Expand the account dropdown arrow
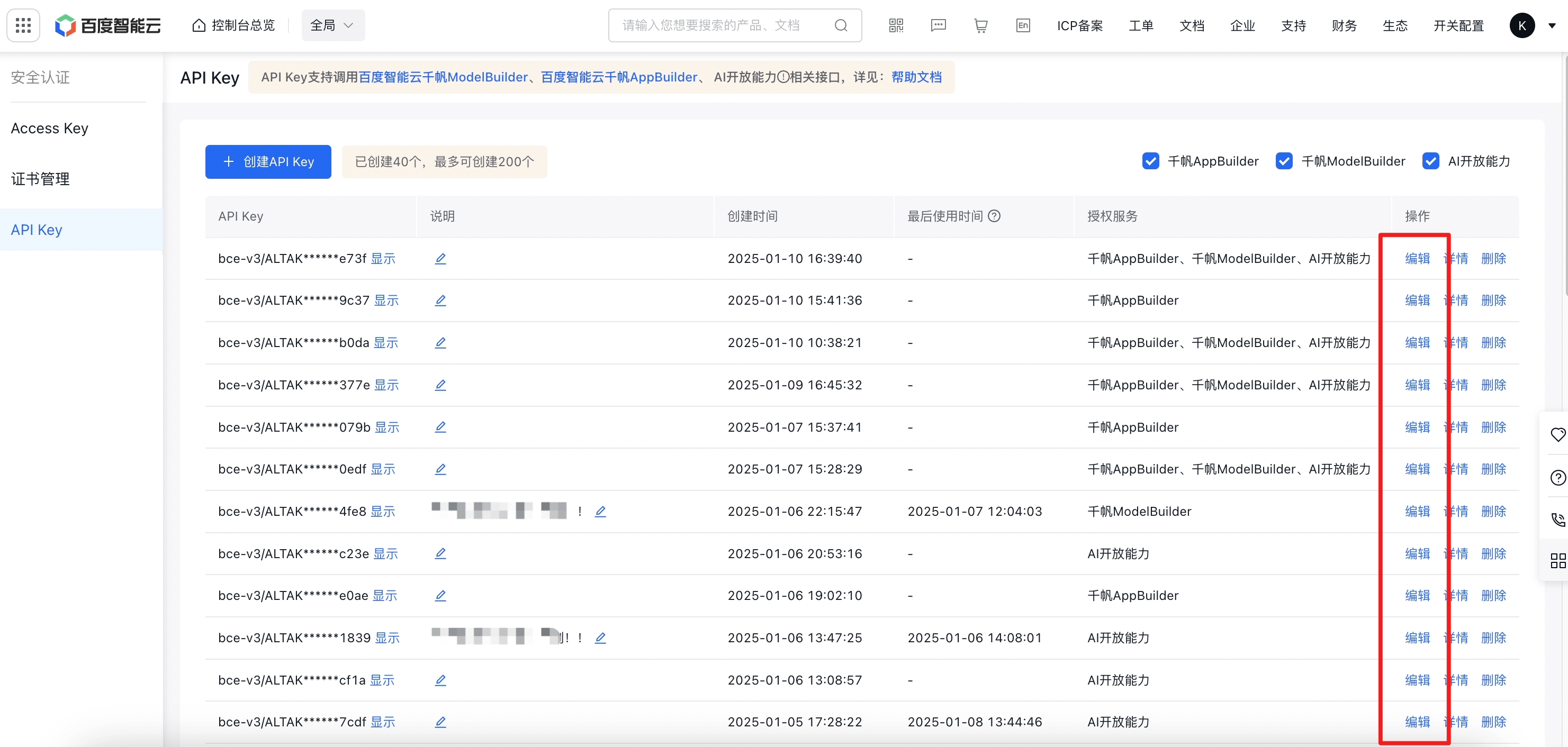This screenshot has width=1568, height=747. pos(1552,25)
